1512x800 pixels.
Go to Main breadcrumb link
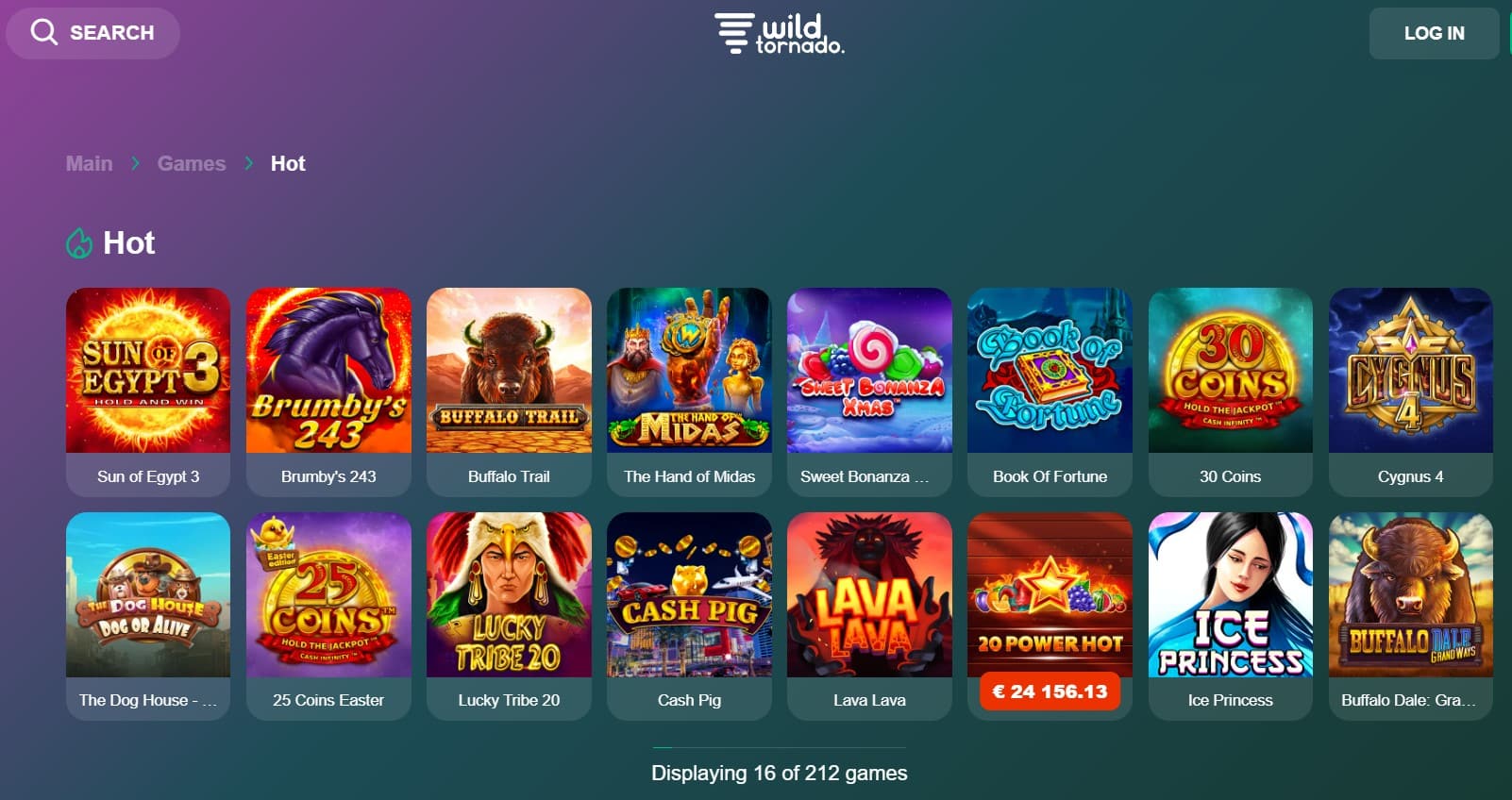[x=89, y=163]
